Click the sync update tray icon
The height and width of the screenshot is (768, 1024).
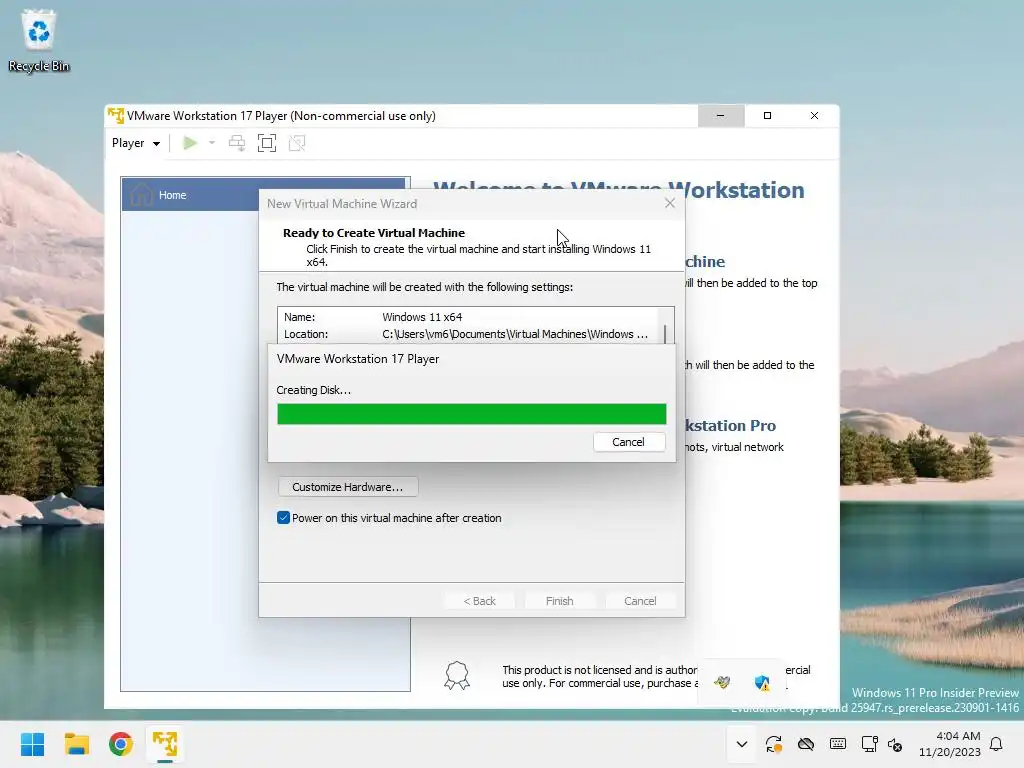tap(774, 744)
